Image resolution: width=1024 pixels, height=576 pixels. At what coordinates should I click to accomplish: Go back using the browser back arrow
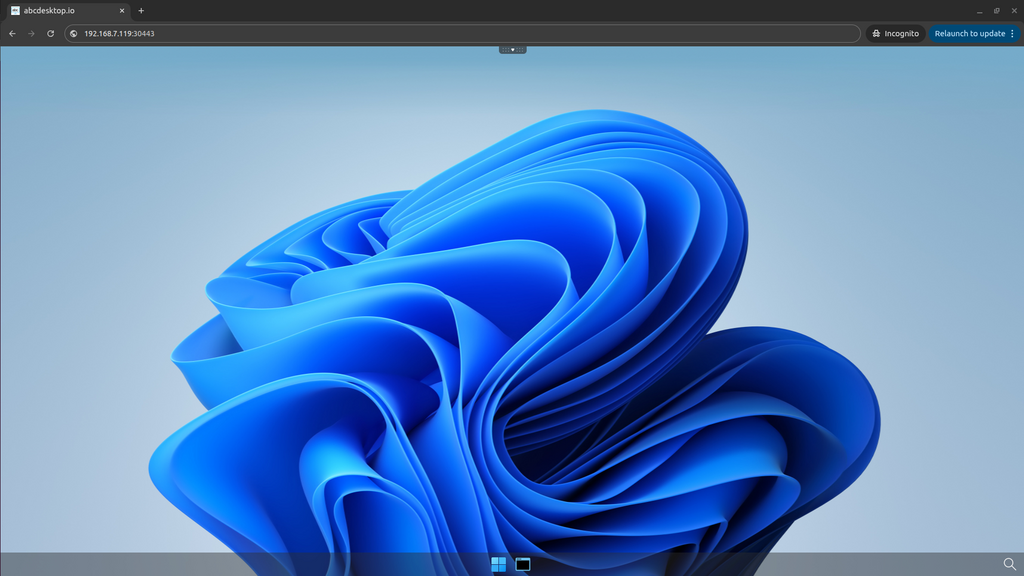click(12, 33)
